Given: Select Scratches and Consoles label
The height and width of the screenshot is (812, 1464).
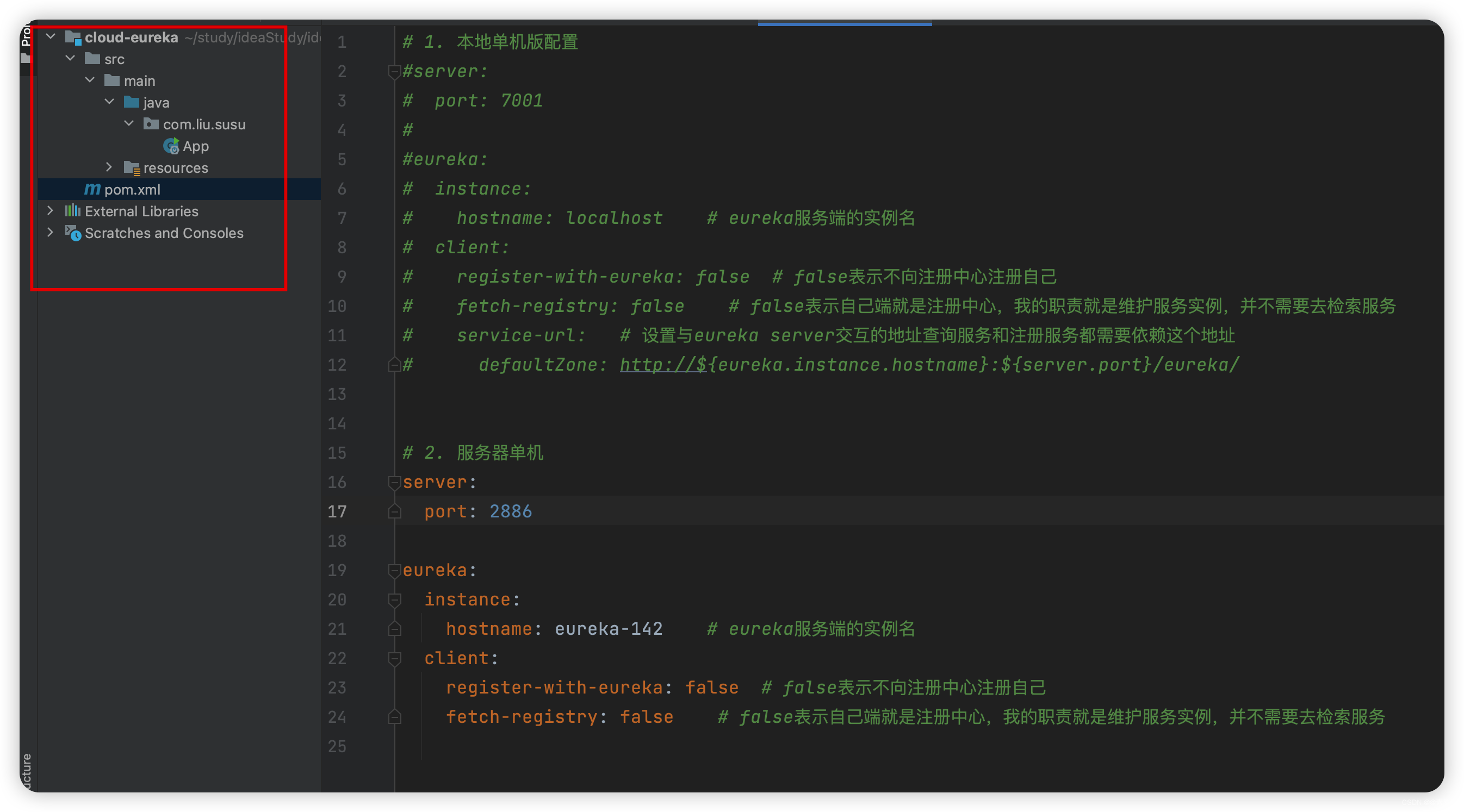Looking at the screenshot, I should 164,233.
